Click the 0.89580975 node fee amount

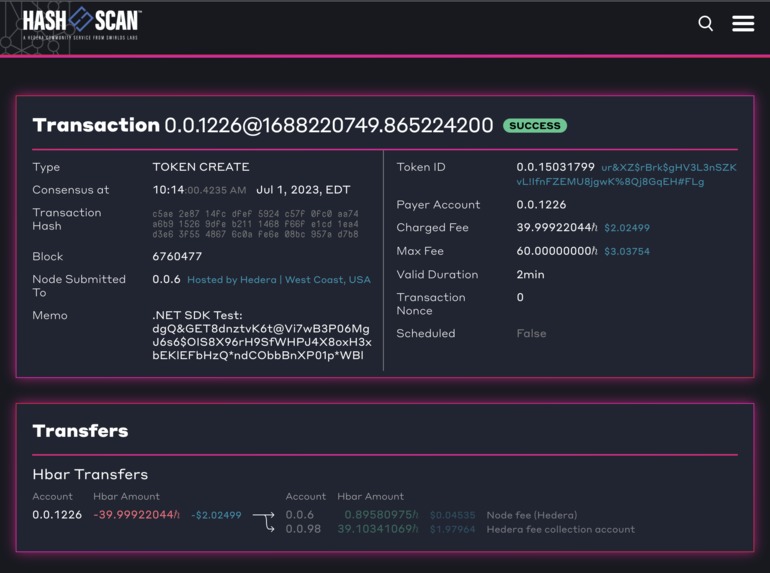tap(381, 515)
